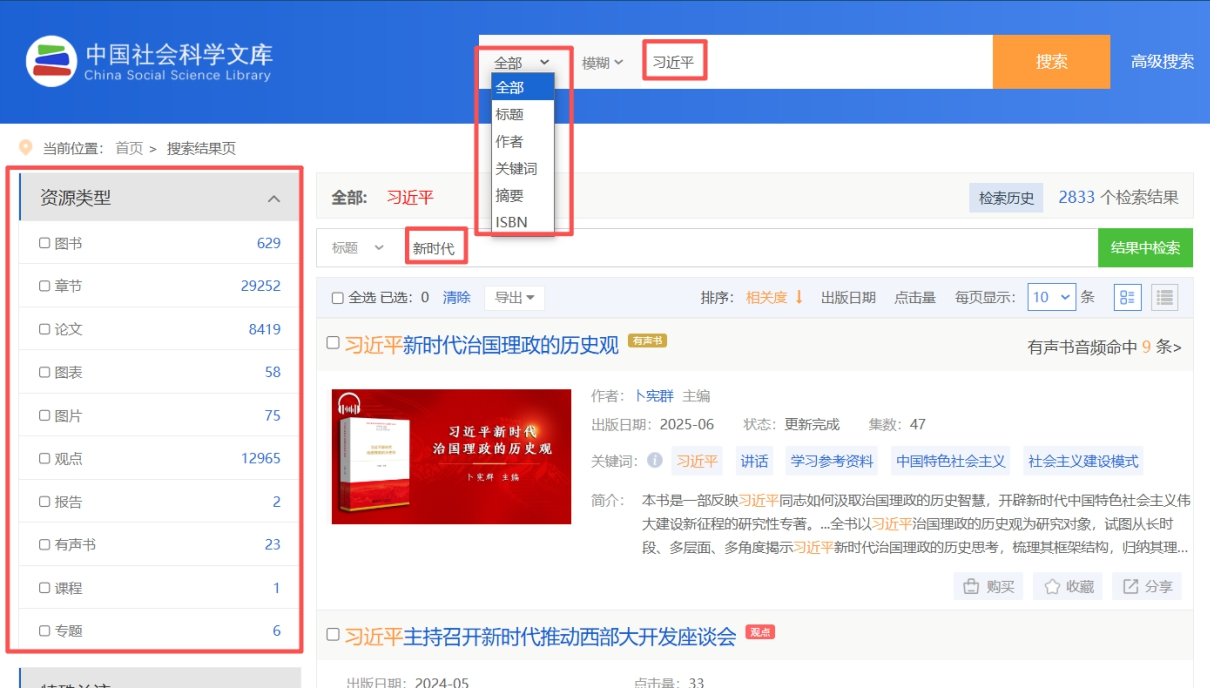The image size is (1210, 688).
Task: Select 作者 from the search field list
Action: coord(509,142)
